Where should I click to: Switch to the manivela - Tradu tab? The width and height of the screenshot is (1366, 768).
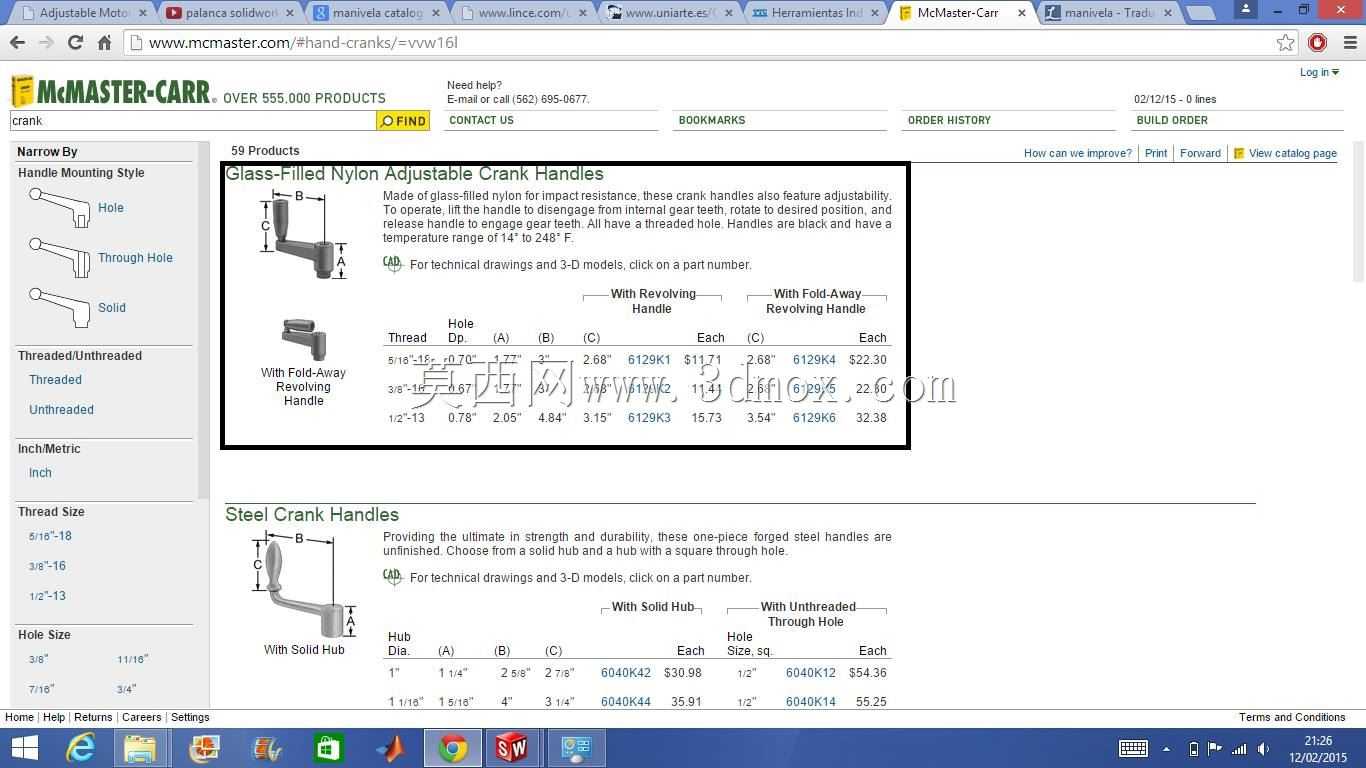(x=1110, y=13)
